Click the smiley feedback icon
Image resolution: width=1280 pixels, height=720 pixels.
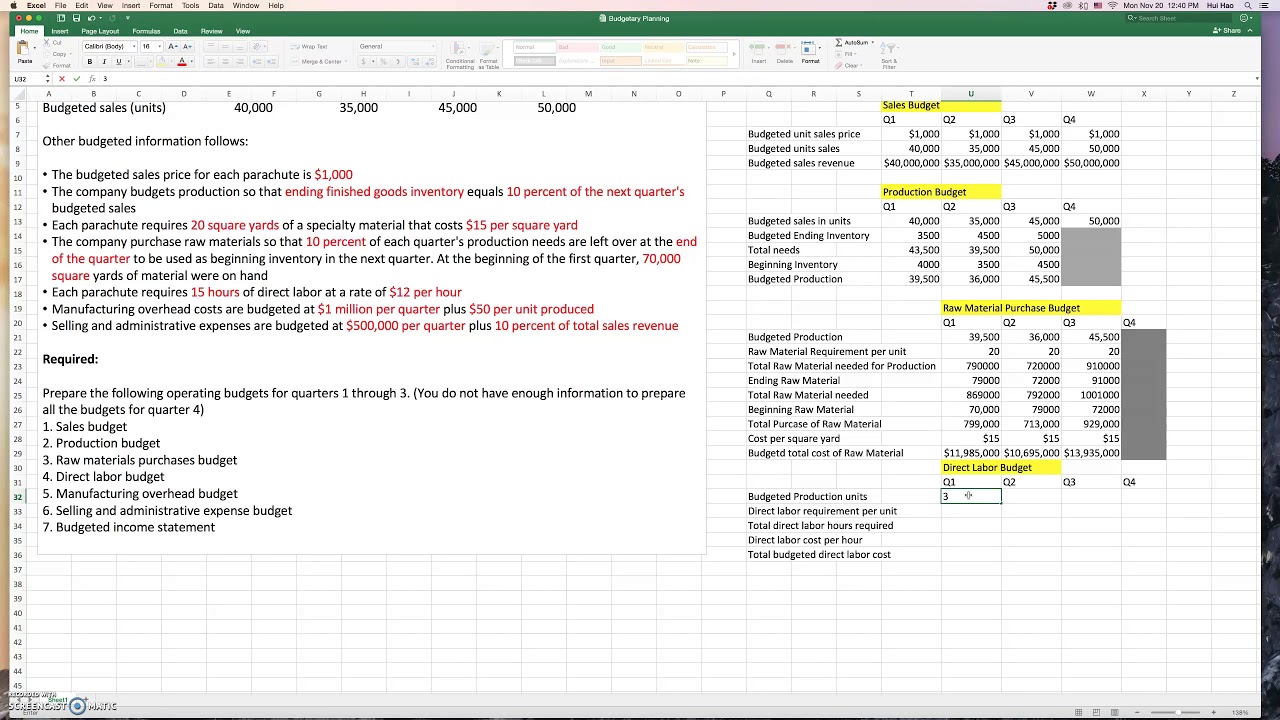click(1244, 18)
